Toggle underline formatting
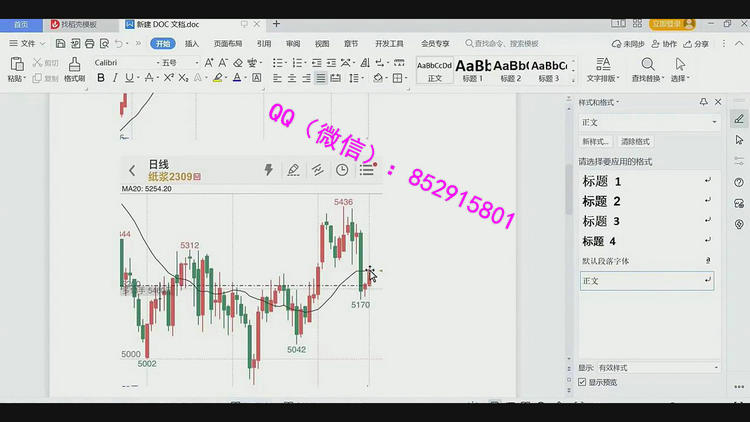750x422 pixels. pyautogui.click(x=129, y=78)
